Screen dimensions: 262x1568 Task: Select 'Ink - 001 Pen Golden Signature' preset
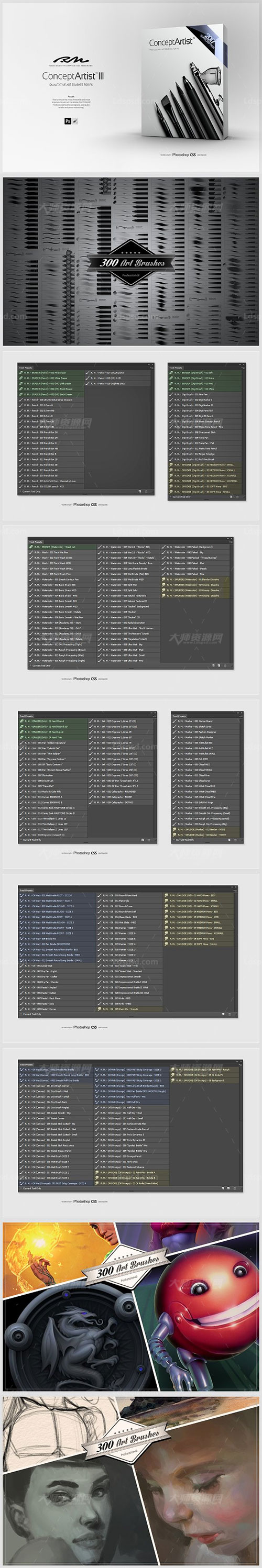(x=53, y=742)
